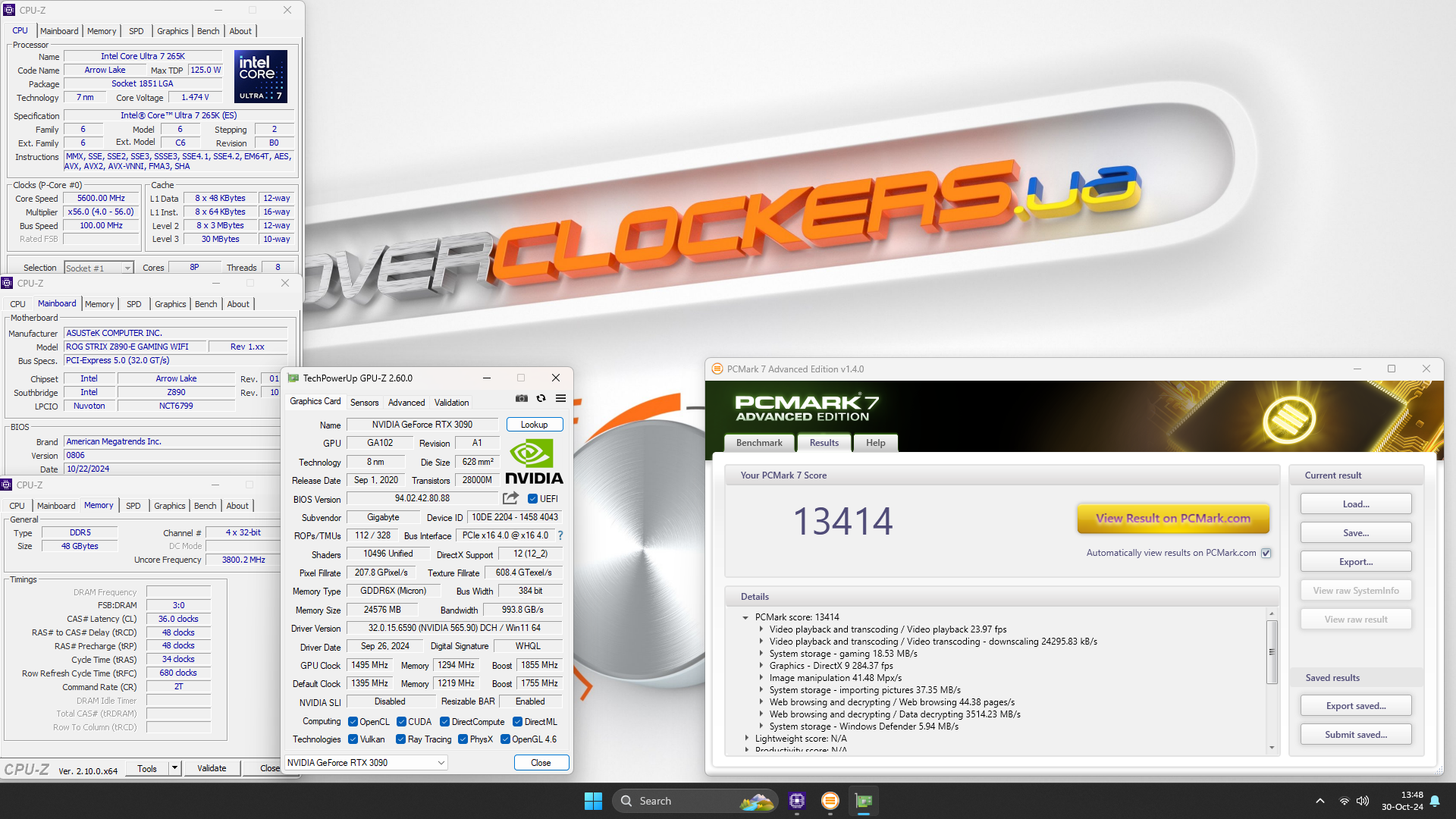1456x819 pixels.
Task: Expand the Graphics - DirectX 9 row
Action: tap(761, 666)
